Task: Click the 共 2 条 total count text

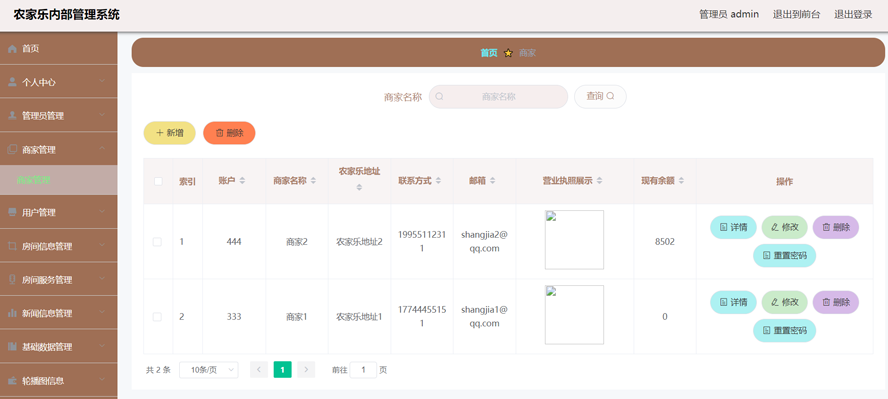Action: coord(158,370)
